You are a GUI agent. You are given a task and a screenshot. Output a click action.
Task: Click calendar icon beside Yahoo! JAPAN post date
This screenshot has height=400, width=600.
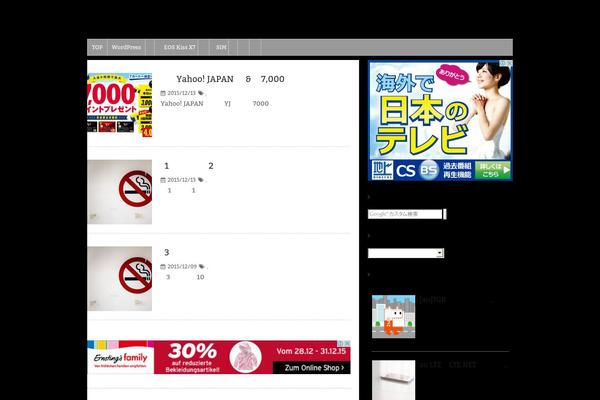(163, 93)
